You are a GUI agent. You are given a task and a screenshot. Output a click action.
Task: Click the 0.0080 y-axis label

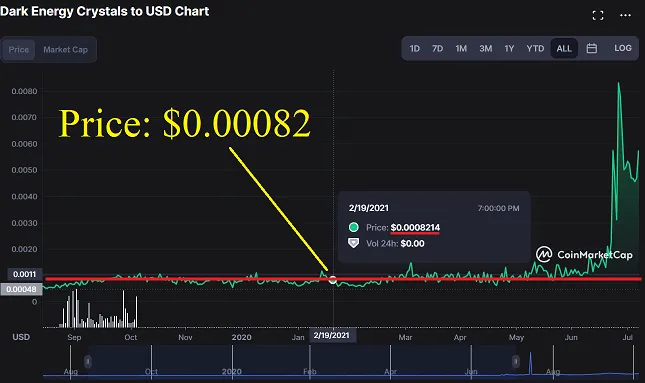click(24, 91)
